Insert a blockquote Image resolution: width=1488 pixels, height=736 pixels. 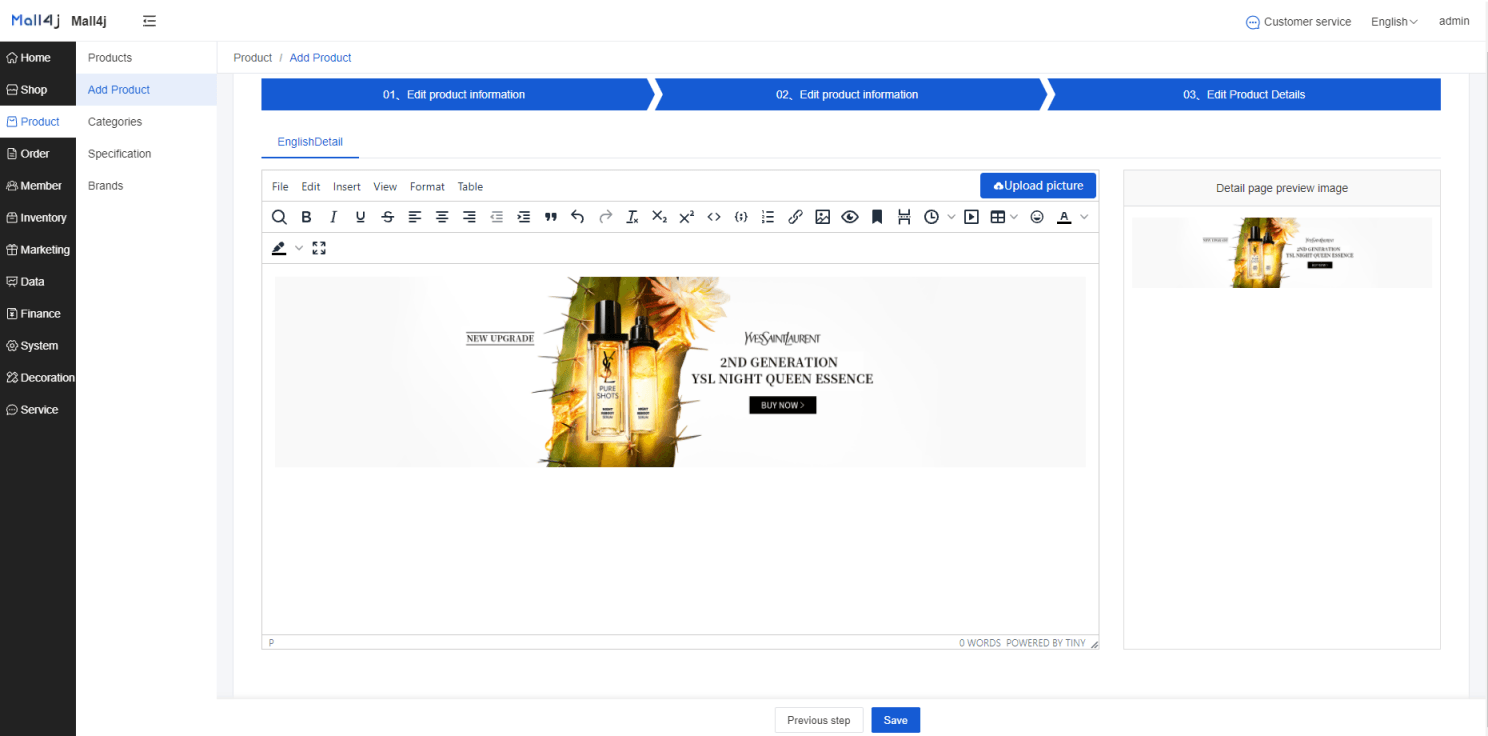[x=550, y=217]
